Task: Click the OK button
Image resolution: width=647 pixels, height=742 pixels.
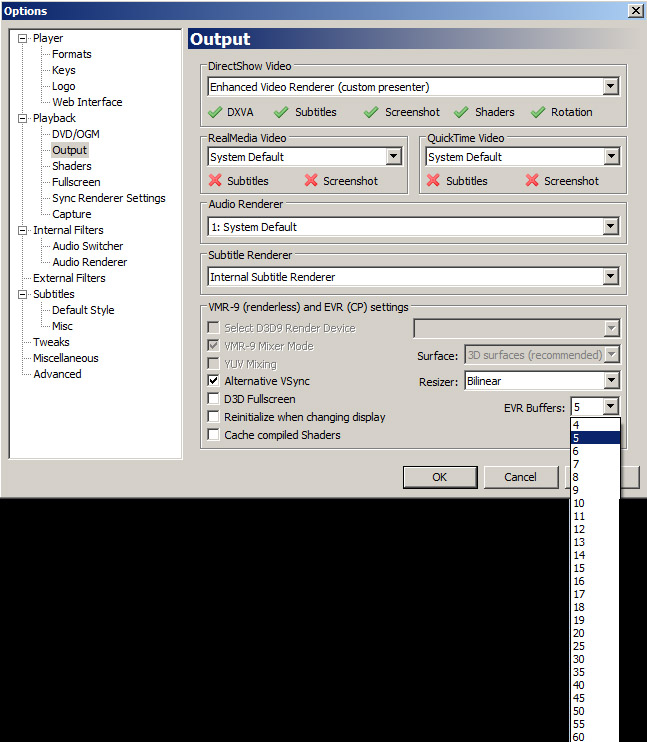Action: 440,477
